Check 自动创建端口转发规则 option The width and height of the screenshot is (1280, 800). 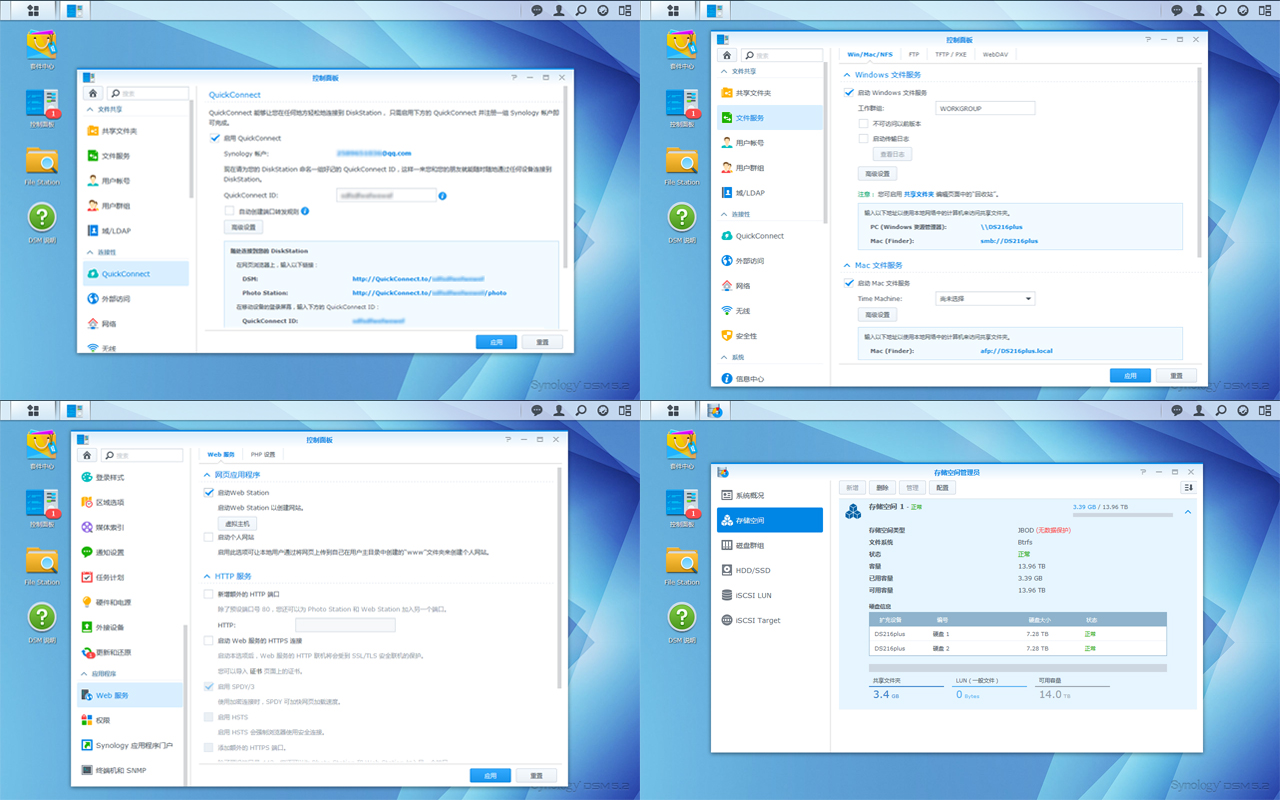pyautogui.click(x=229, y=211)
